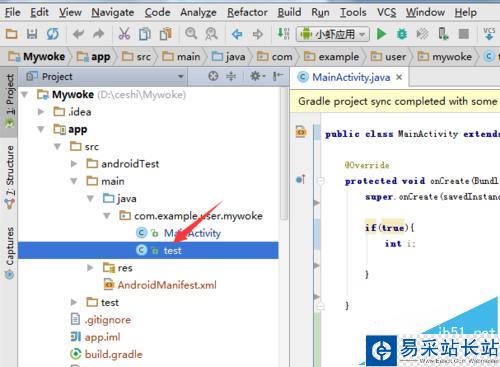Click the green Run button
The width and height of the screenshot is (500, 367).
click(381, 34)
